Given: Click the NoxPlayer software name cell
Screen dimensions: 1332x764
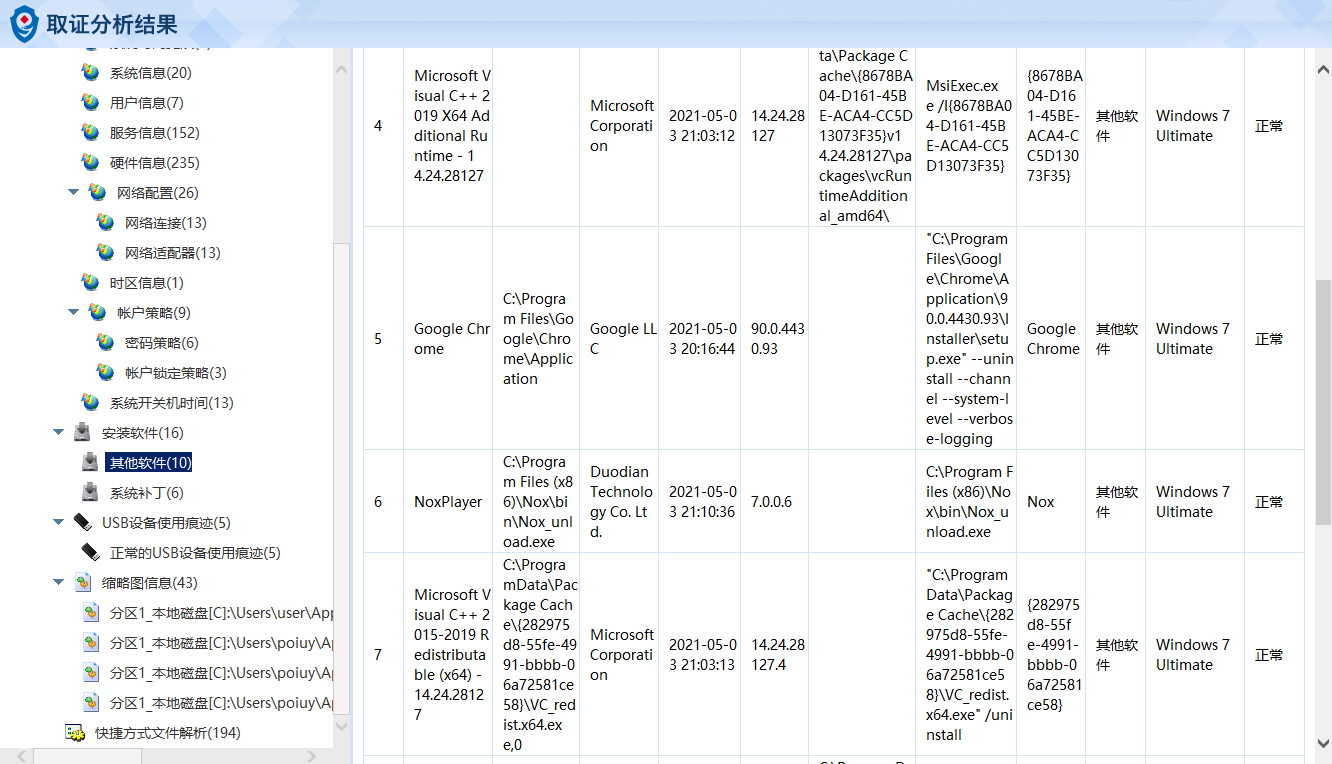Looking at the screenshot, I should tap(448, 502).
